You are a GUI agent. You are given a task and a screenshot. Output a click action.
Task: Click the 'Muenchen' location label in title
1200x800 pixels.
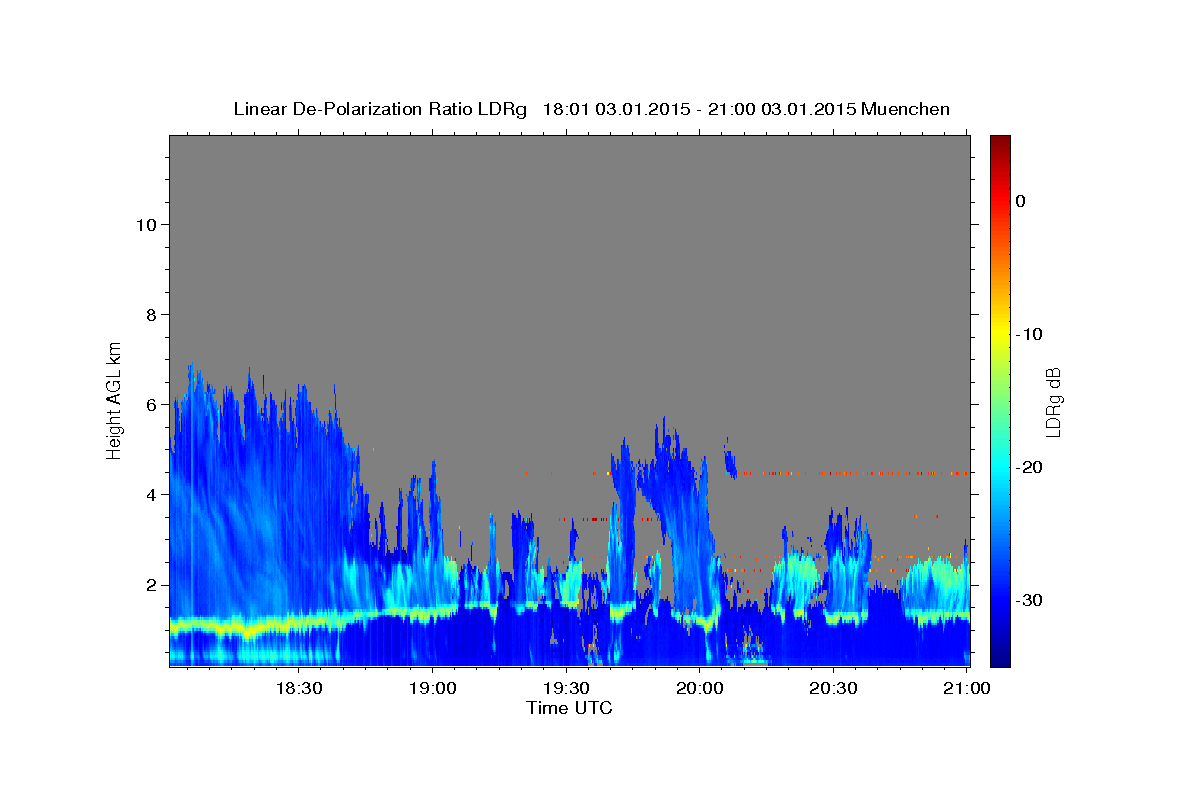point(906,109)
